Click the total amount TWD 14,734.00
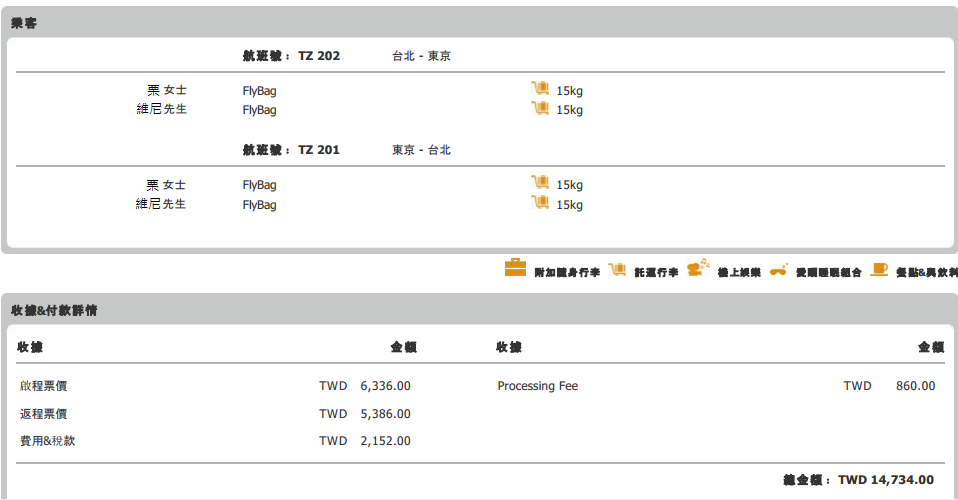The height and width of the screenshot is (500, 958). click(885, 480)
